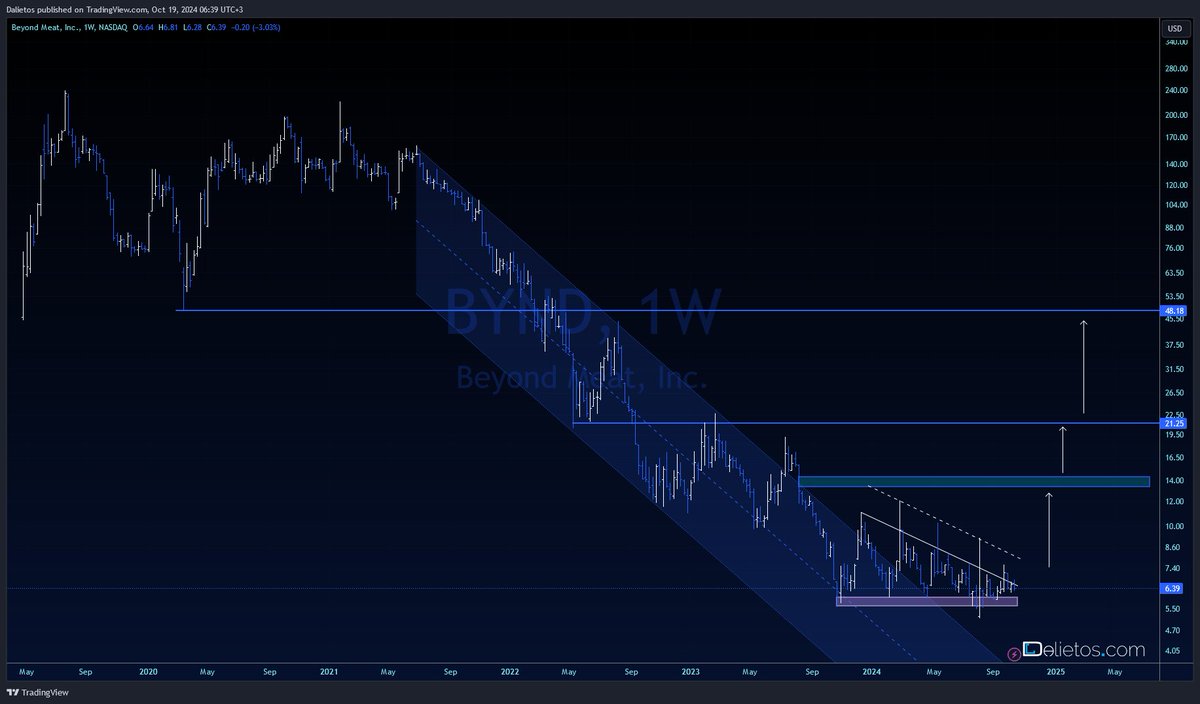This screenshot has height=704, width=1200.
Task: Select the 21.25 price line label
Action: (x=1174, y=424)
